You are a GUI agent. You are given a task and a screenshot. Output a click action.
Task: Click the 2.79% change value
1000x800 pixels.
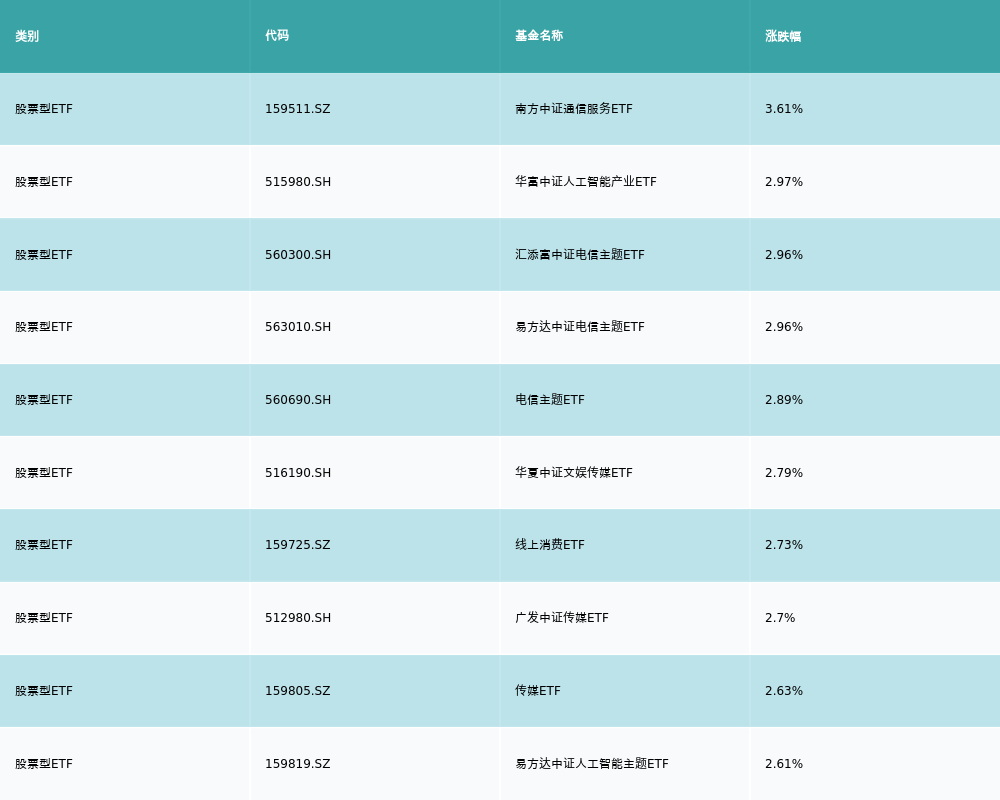[784, 473]
